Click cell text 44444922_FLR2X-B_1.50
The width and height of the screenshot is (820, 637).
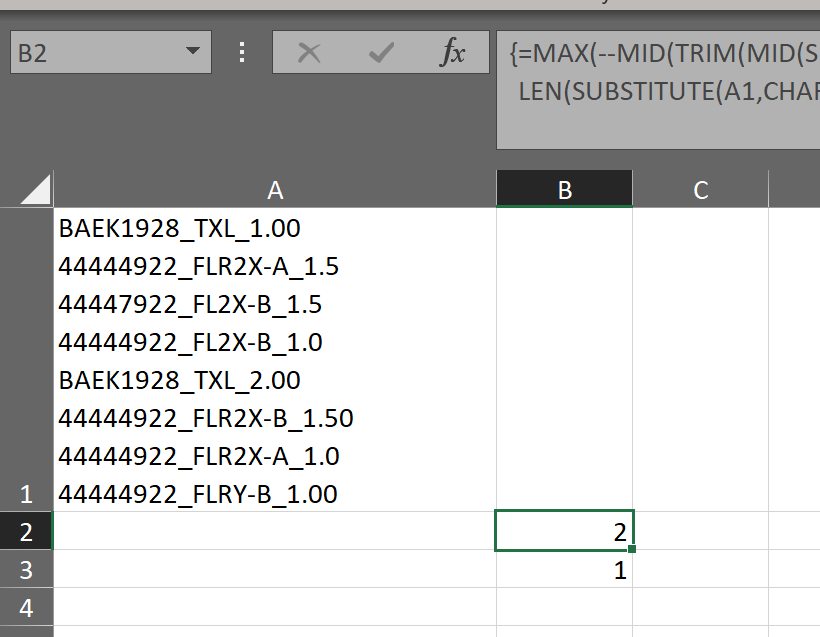coord(206,418)
